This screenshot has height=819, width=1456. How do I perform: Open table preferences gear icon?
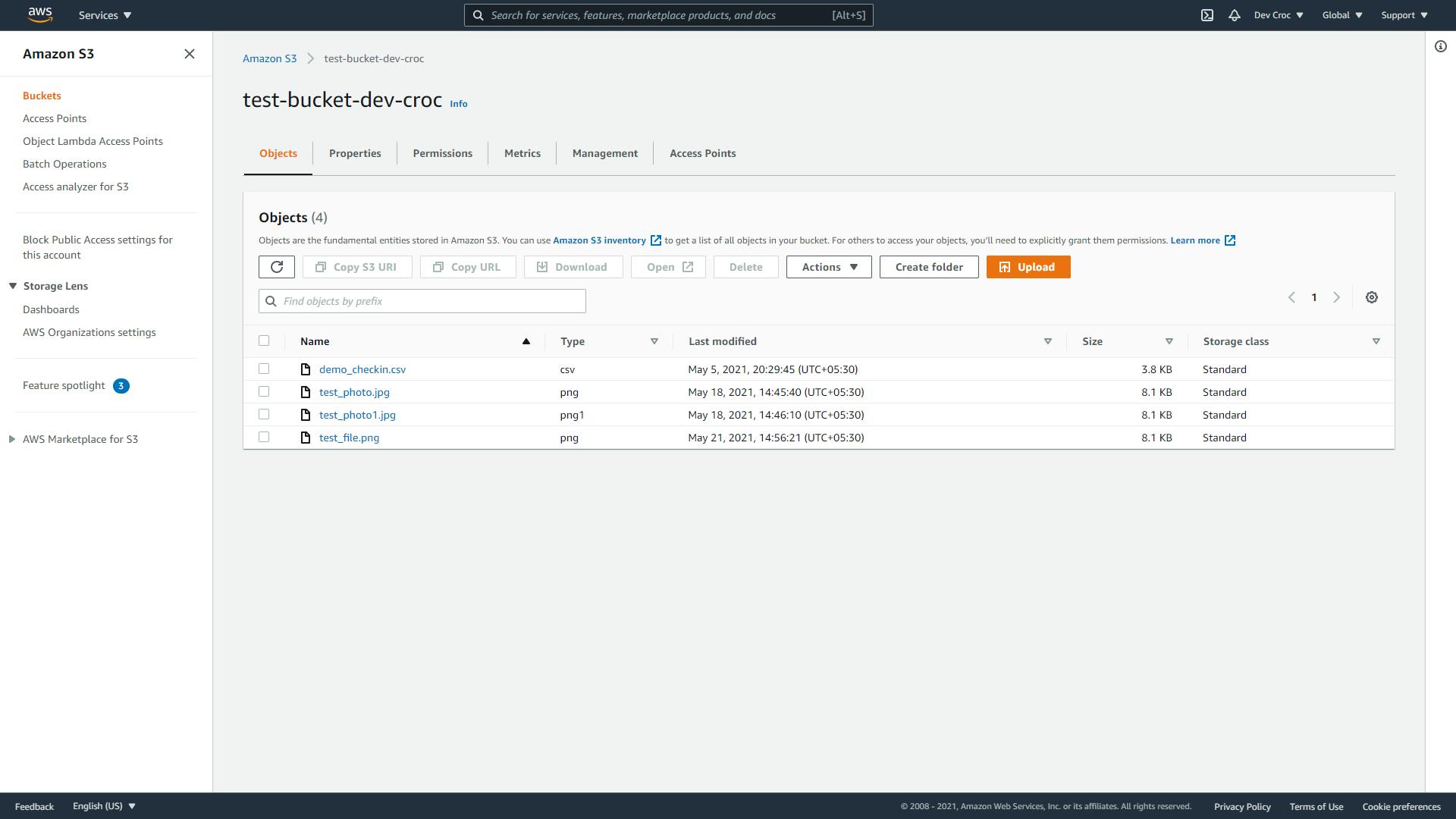[1372, 297]
